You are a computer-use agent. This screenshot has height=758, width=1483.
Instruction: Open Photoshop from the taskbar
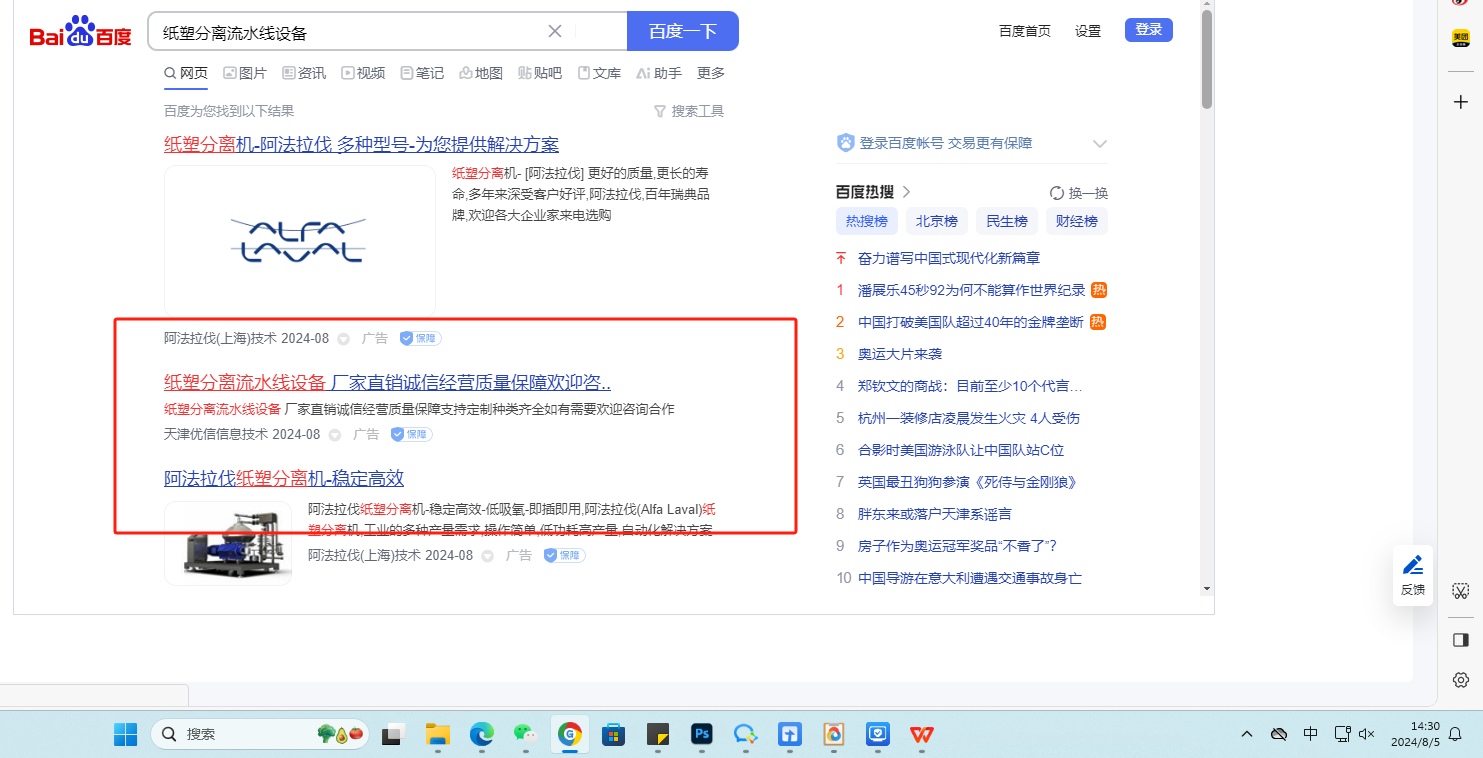tap(701, 735)
